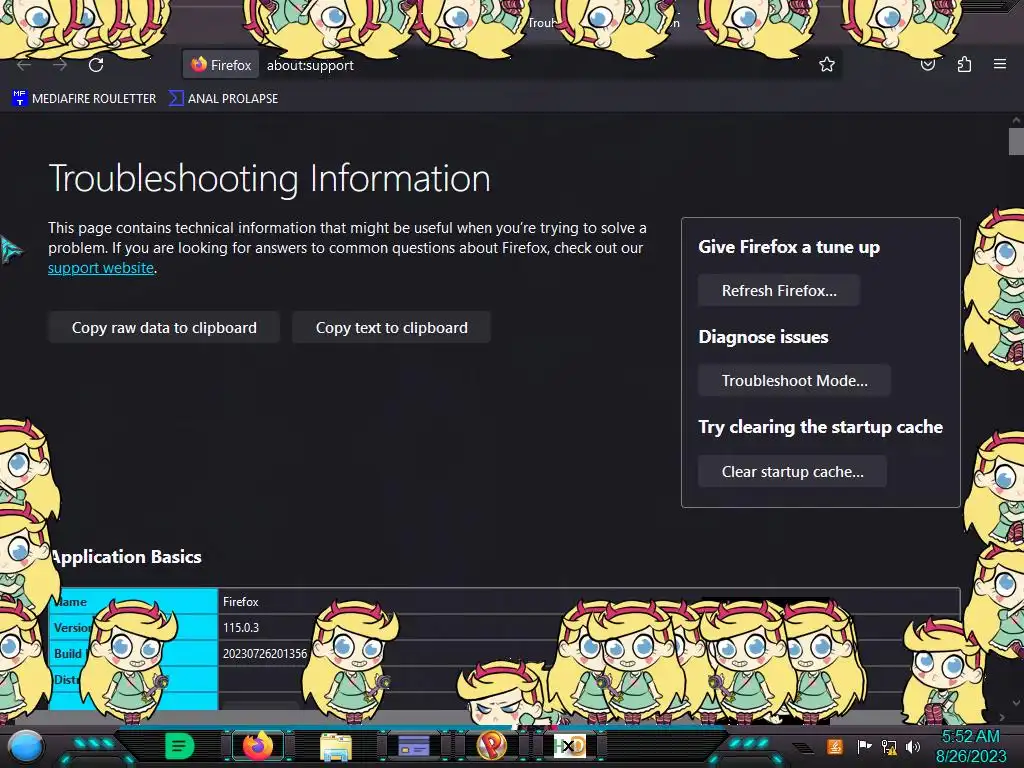
Task: Click the Troubleshoot Mode button
Action: tap(794, 381)
